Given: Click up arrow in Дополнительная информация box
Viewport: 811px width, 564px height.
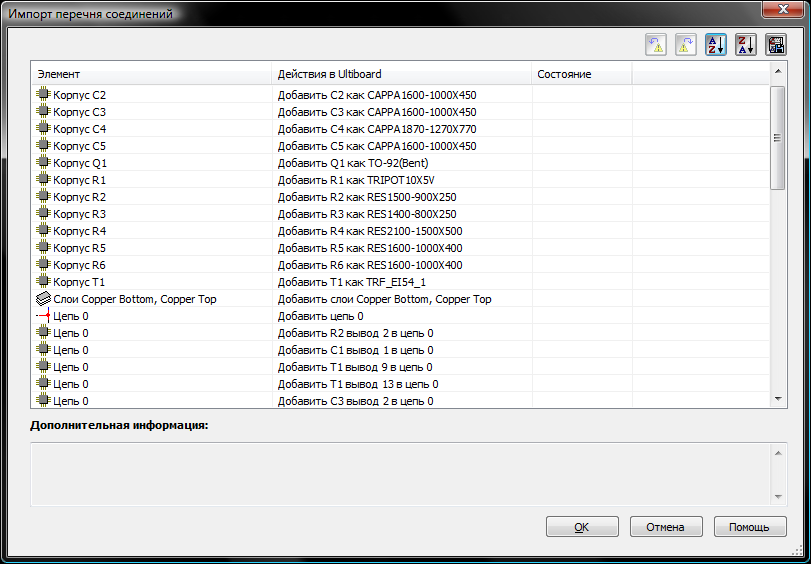Looking at the screenshot, I should tap(778, 453).
